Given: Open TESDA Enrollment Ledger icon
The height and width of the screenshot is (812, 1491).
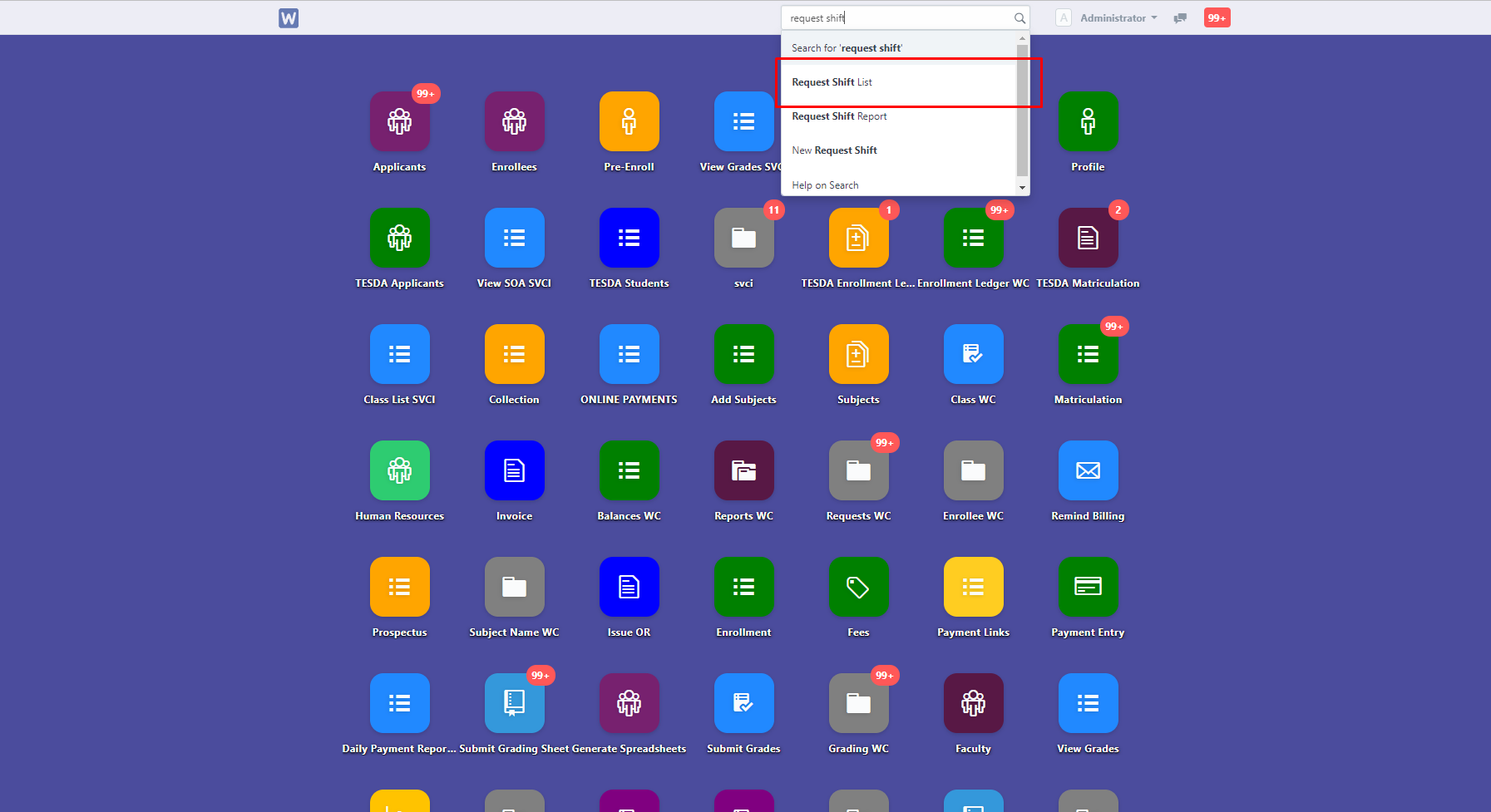Looking at the screenshot, I should tap(859, 238).
